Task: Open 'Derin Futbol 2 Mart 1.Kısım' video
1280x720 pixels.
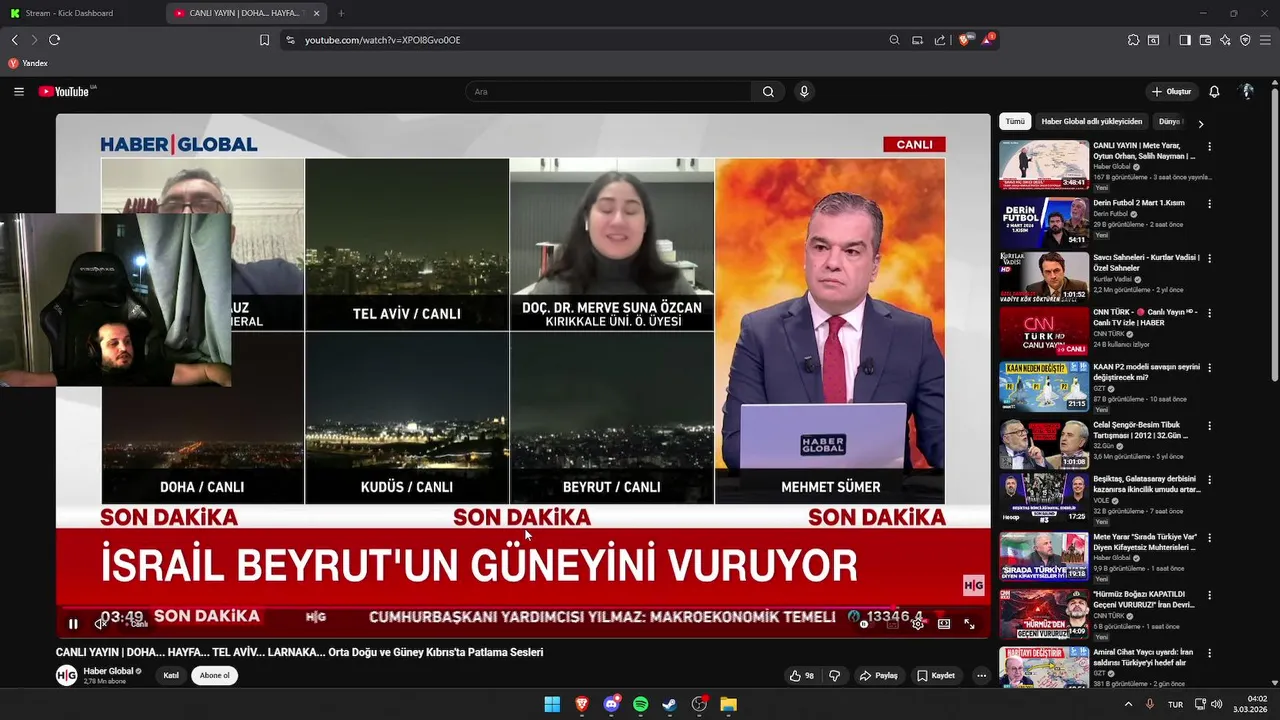Action: click(1138, 203)
